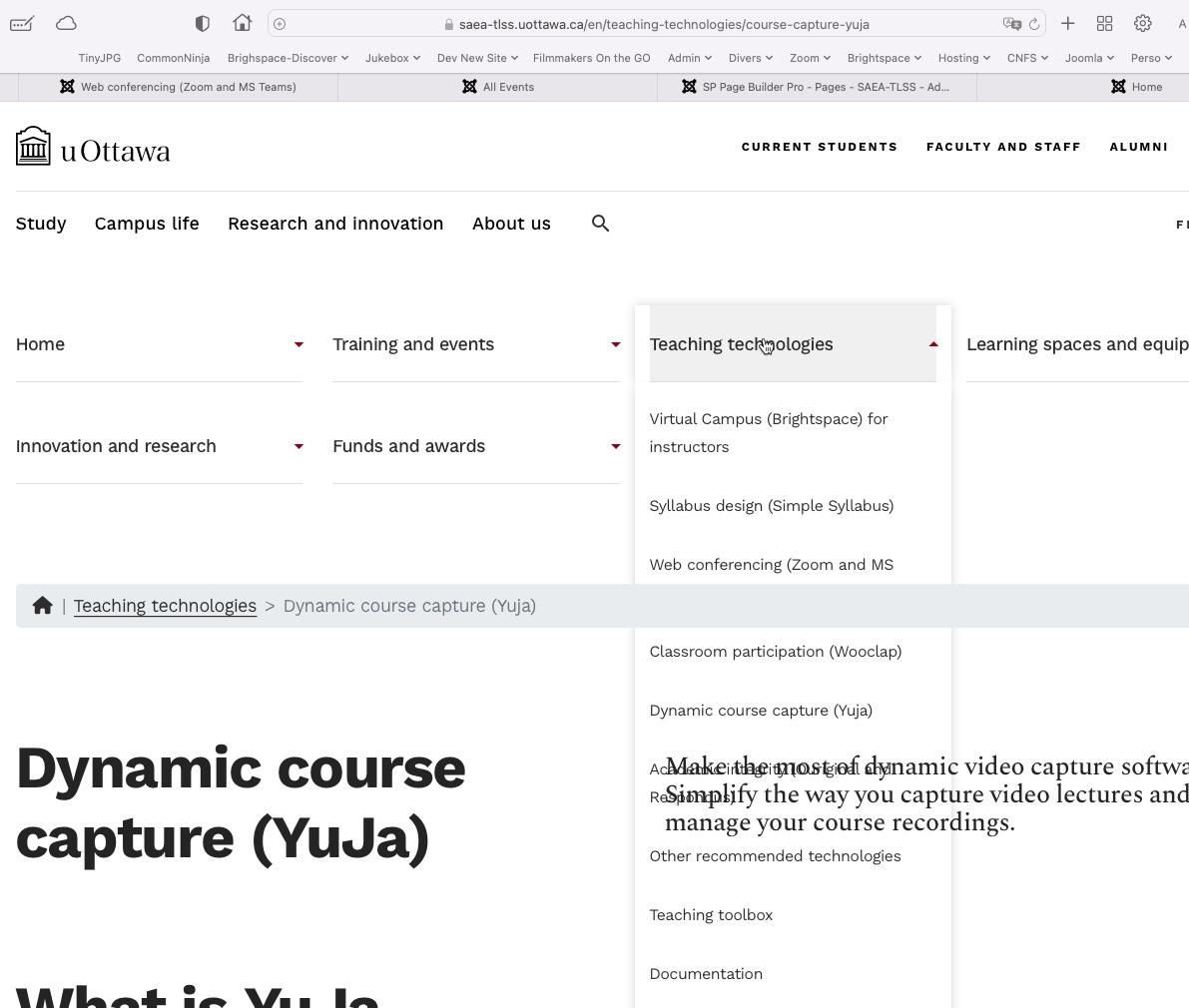Show the tab overview grid icon
Viewport: 1189px width, 1008px height.
1104,24
